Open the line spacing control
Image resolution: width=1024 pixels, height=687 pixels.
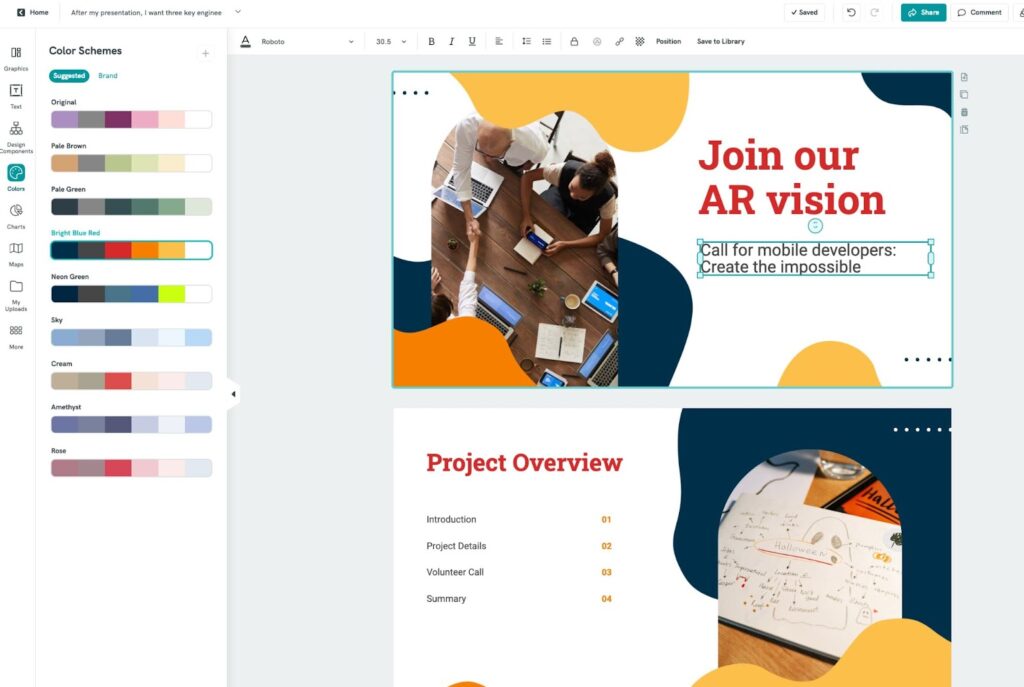coord(526,41)
